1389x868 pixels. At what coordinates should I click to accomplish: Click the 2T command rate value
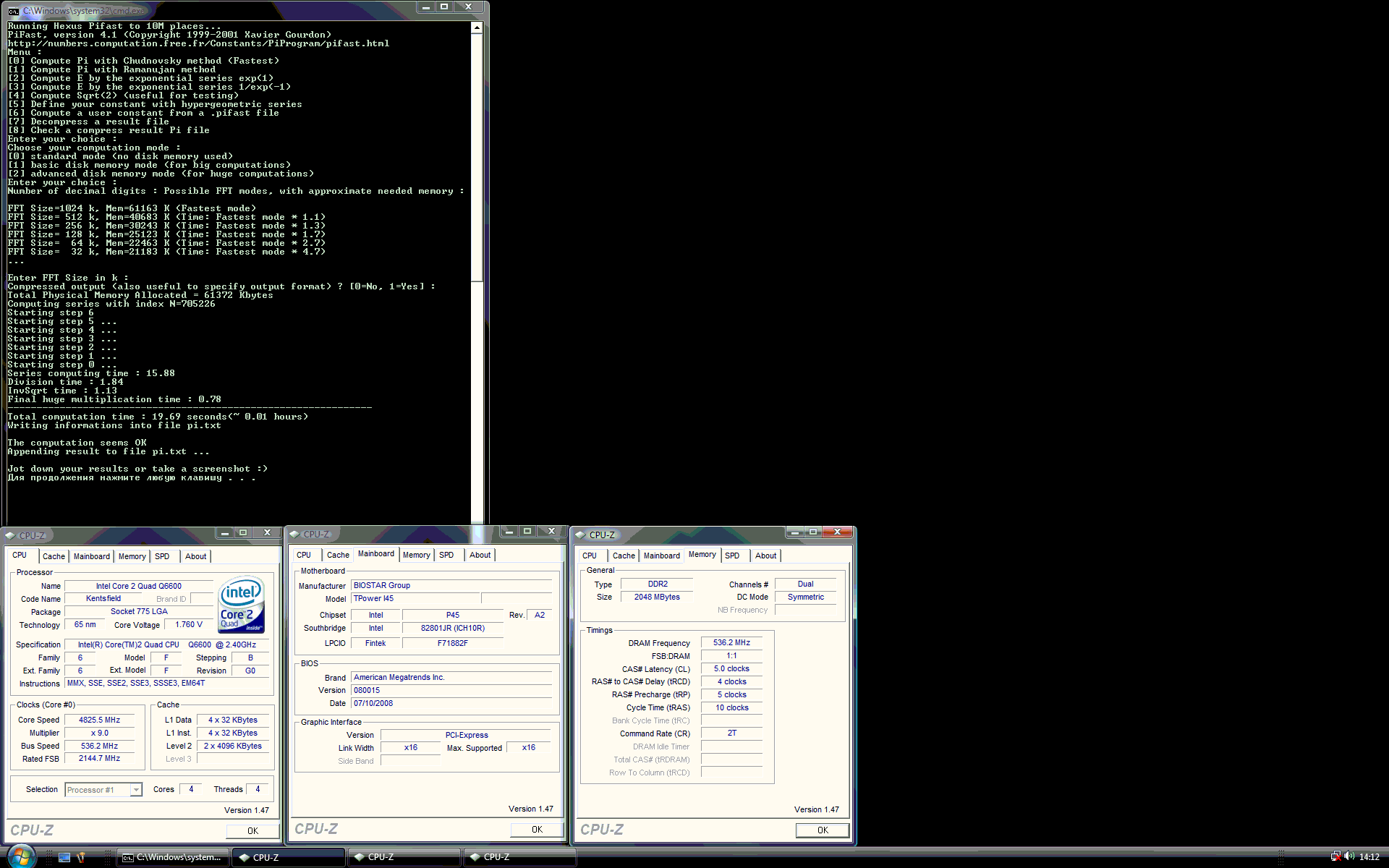pyautogui.click(x=731, y=733)
